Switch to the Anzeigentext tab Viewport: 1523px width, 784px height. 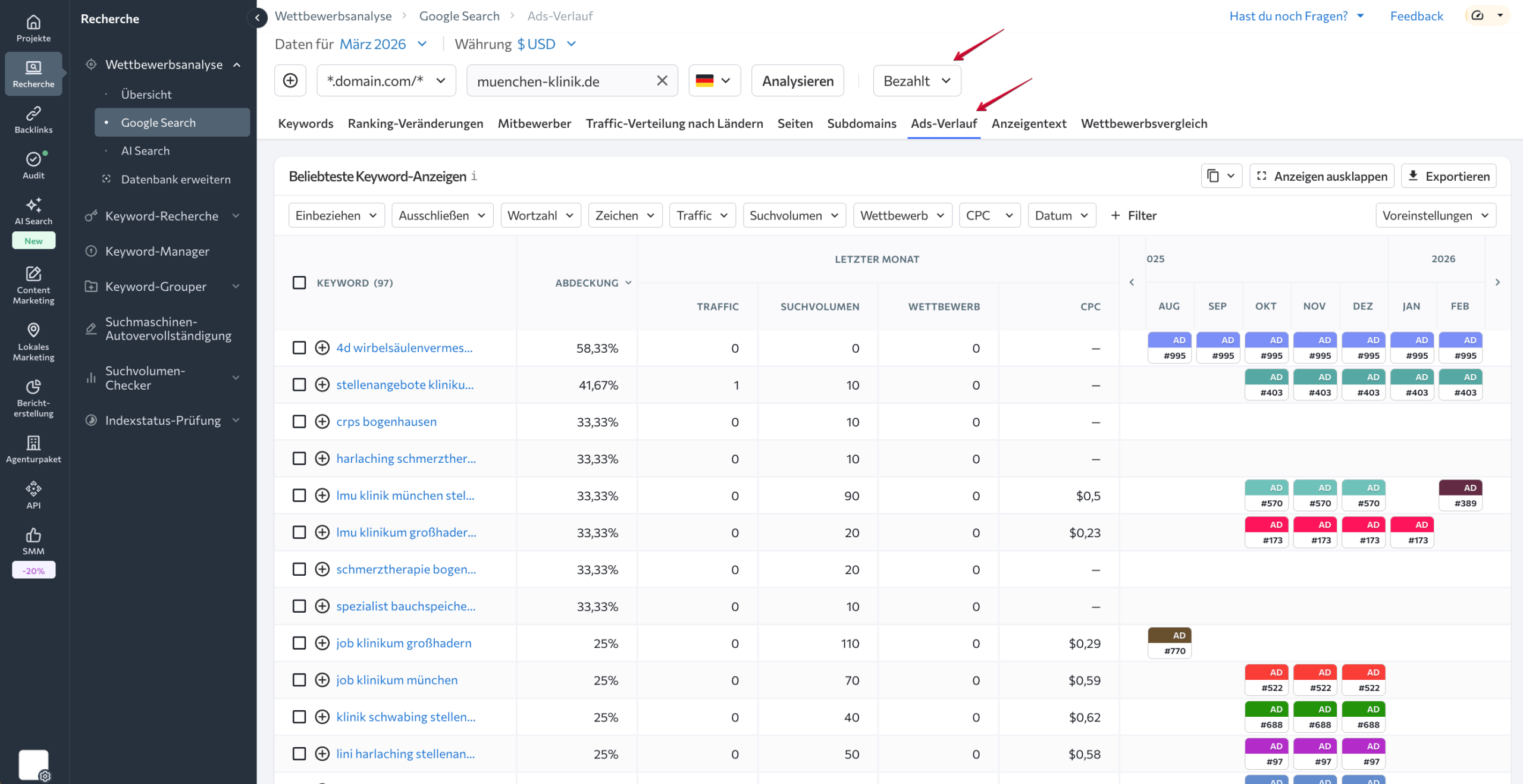point(1028,123)
